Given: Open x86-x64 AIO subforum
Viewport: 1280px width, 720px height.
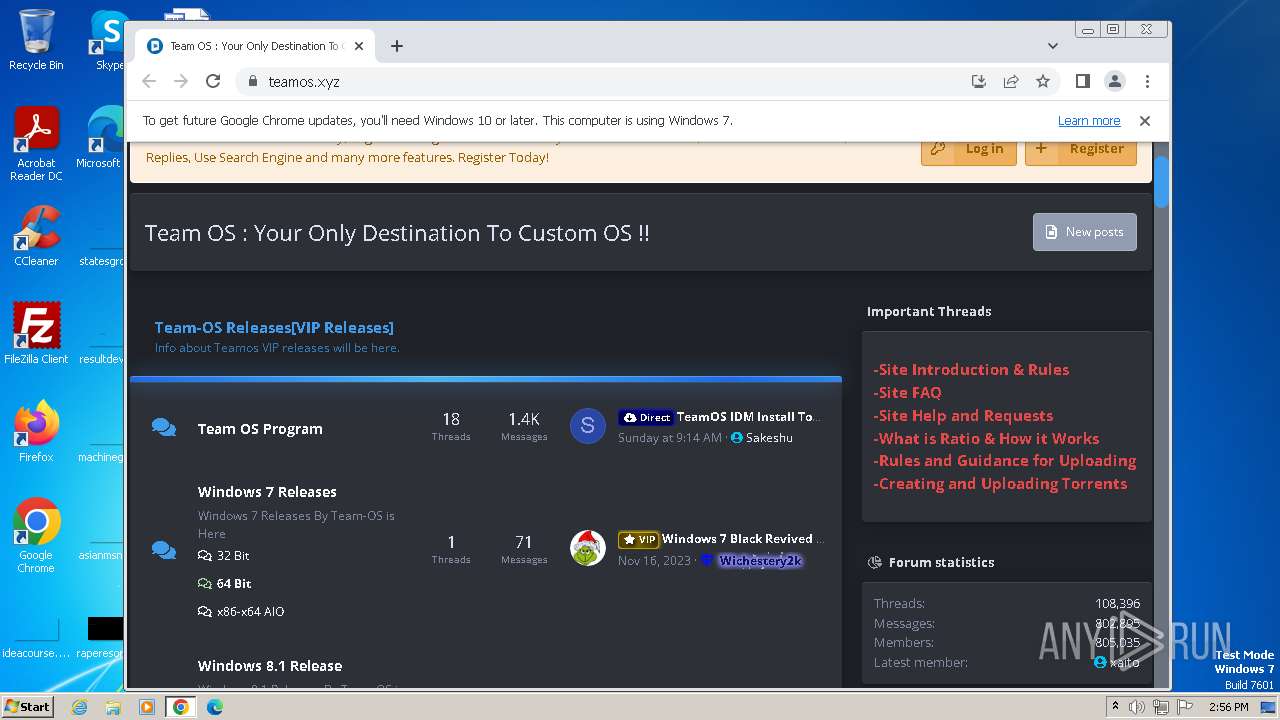Looking at the screenshot, I should point(241,612).
